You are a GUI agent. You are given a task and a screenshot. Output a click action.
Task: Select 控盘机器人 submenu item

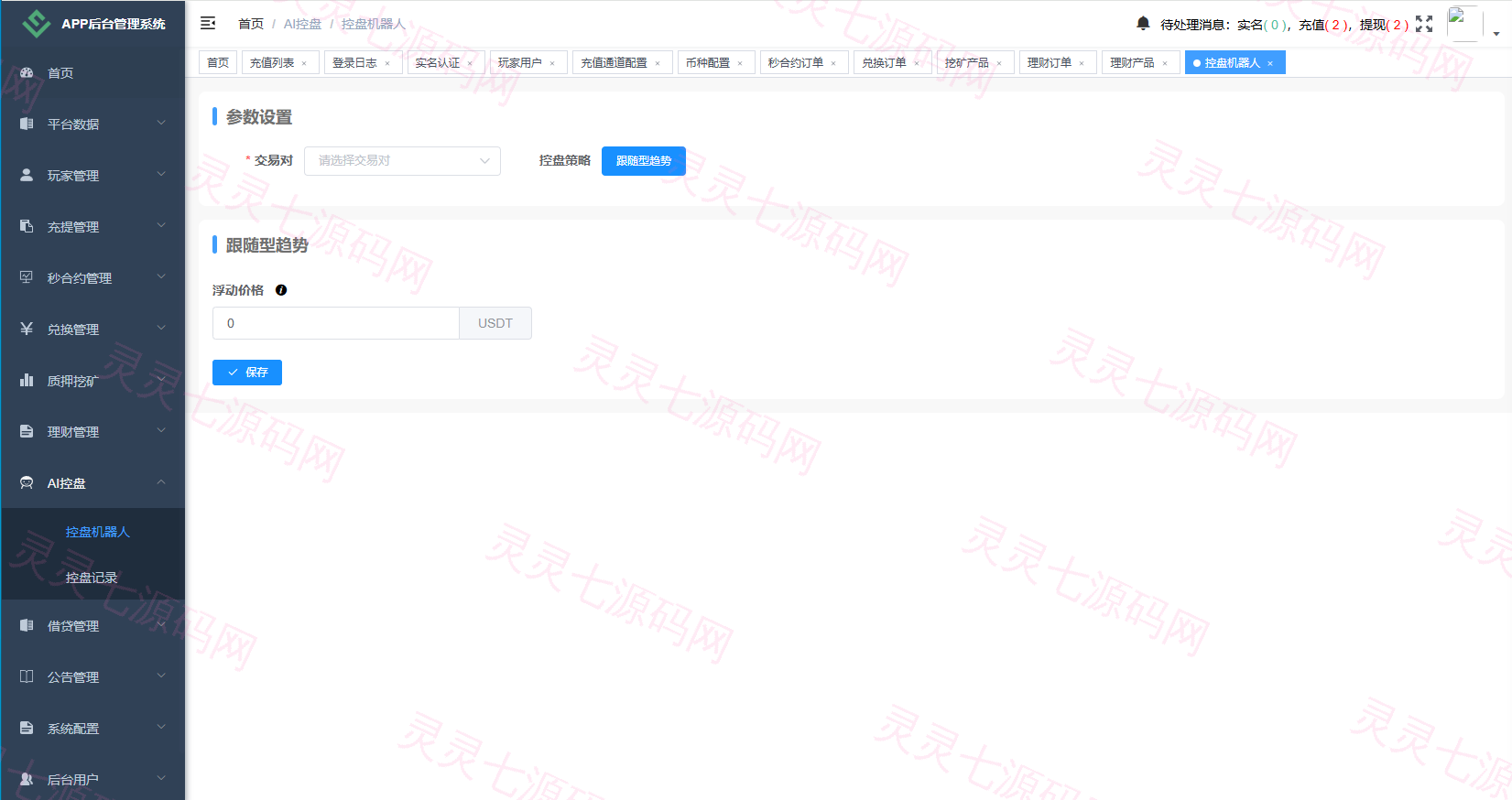coord(92,532)
